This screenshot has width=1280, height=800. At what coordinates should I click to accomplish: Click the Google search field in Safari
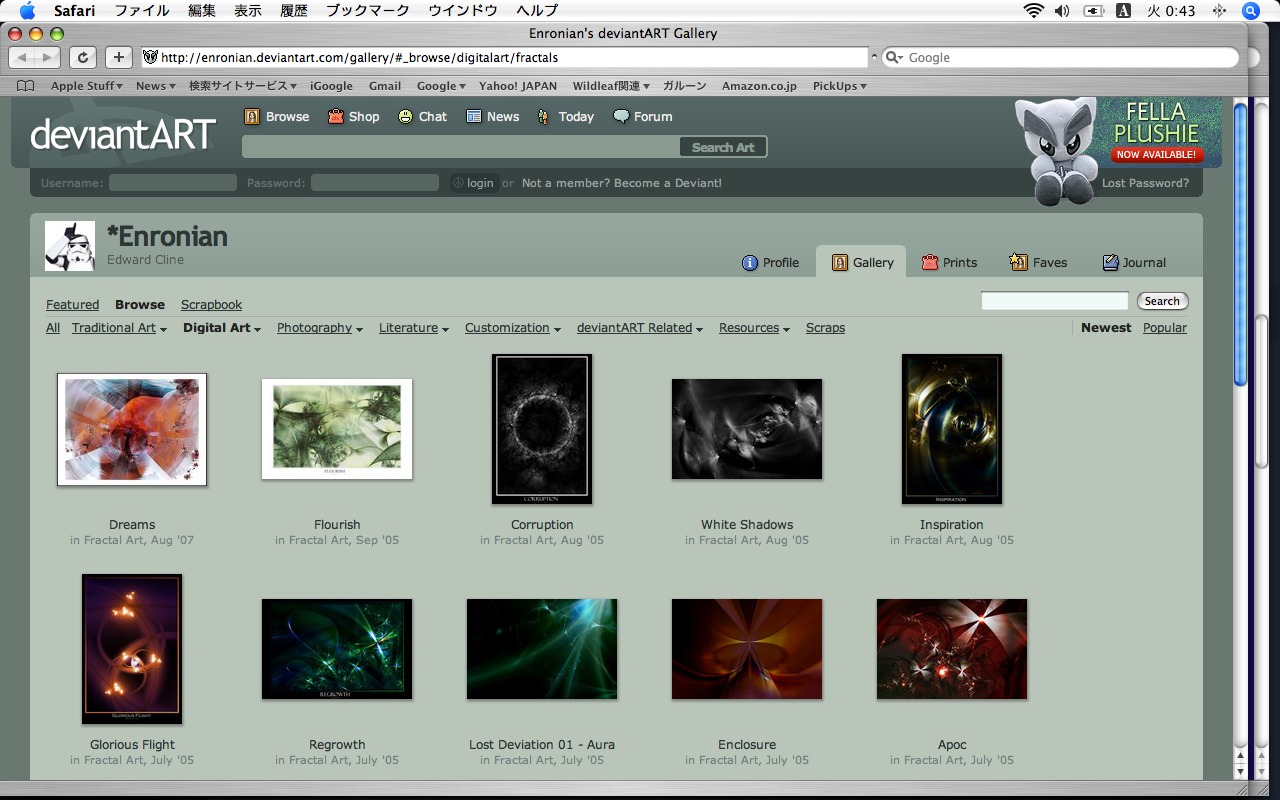pyautogui.click(x=1060, y=58)
